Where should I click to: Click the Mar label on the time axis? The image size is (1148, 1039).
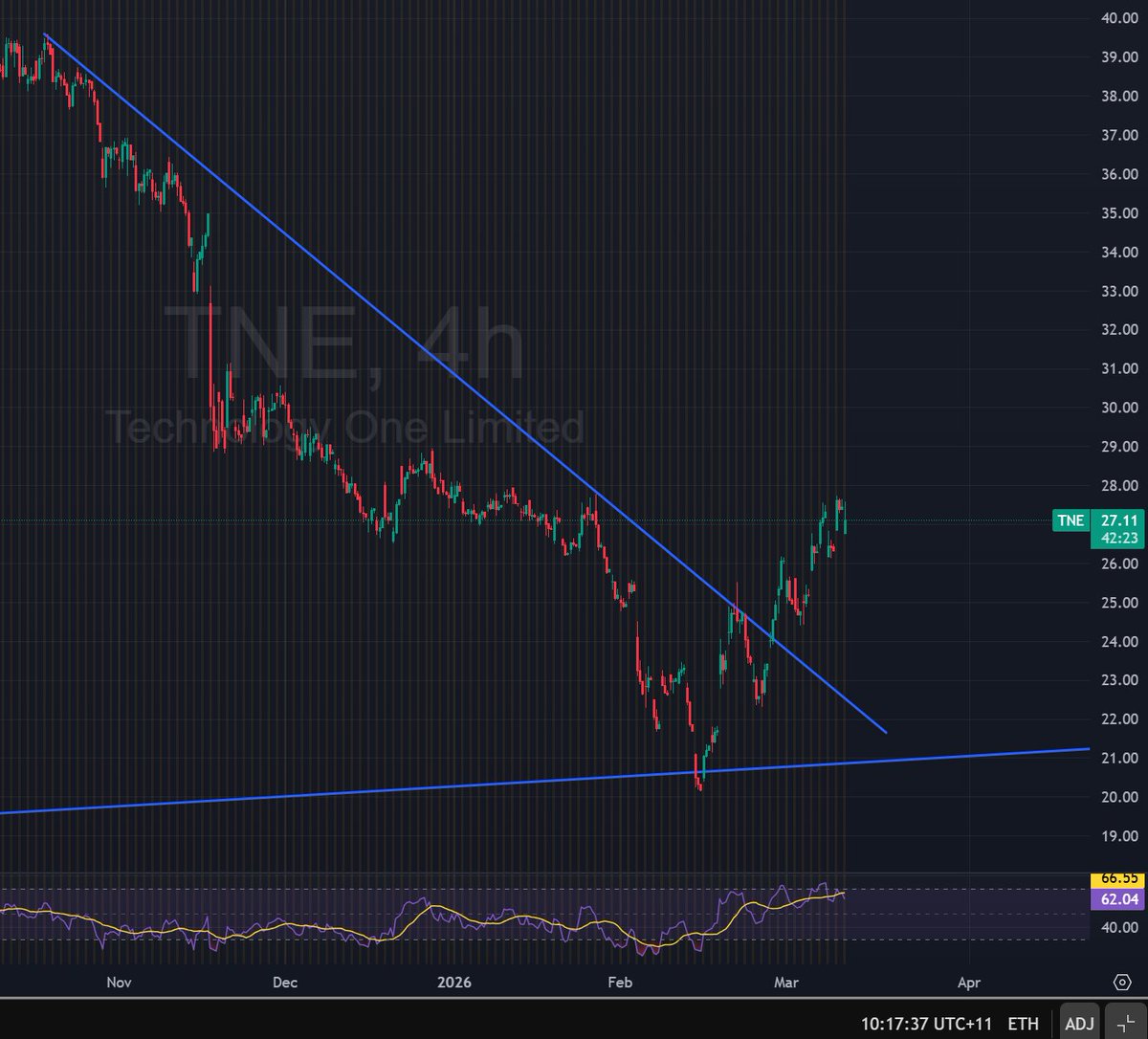click(x=784, y=983)
